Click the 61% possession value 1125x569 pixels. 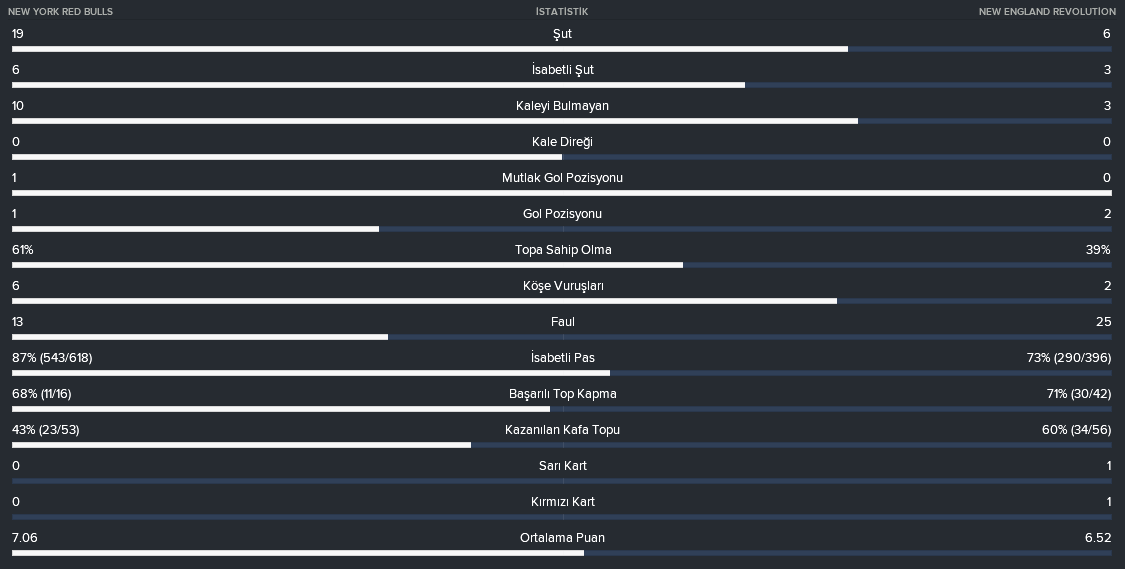click(23, 250)
